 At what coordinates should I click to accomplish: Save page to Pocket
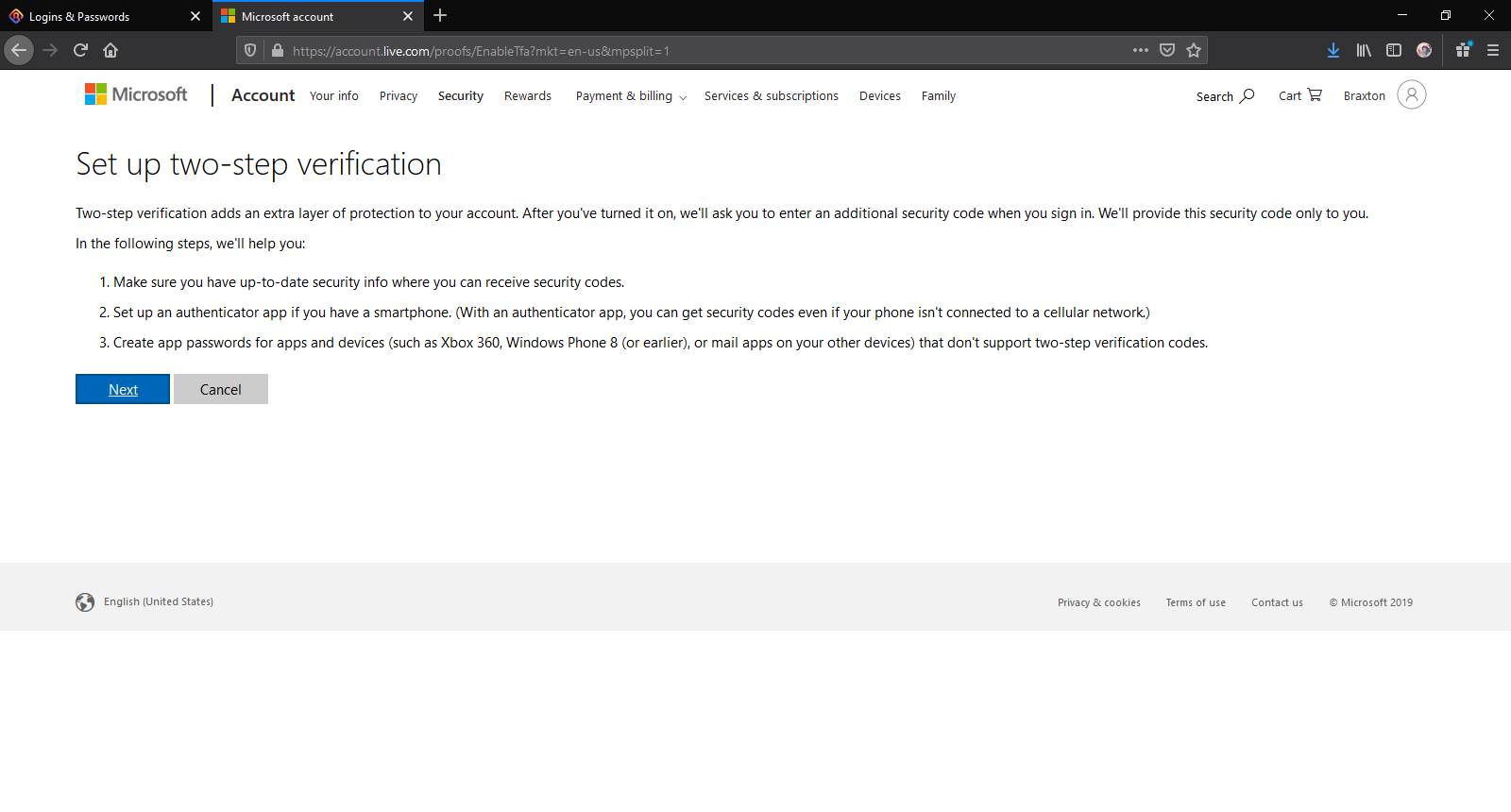[x=1167, y=50]
